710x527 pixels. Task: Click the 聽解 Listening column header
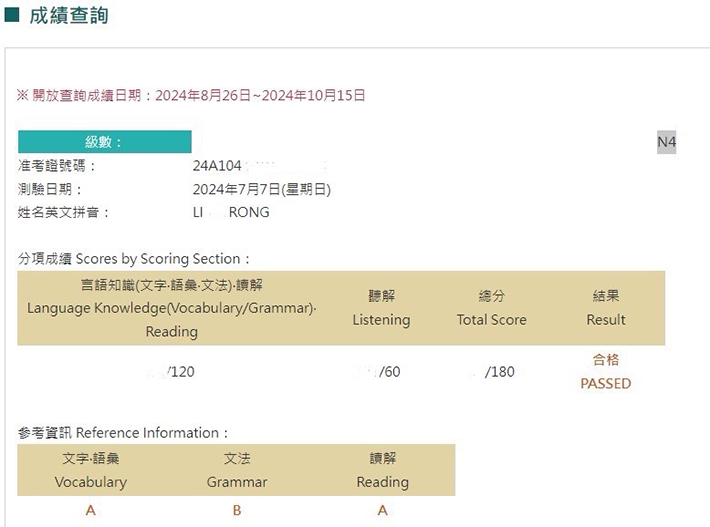pyautogui.click(x=381, y=308)
